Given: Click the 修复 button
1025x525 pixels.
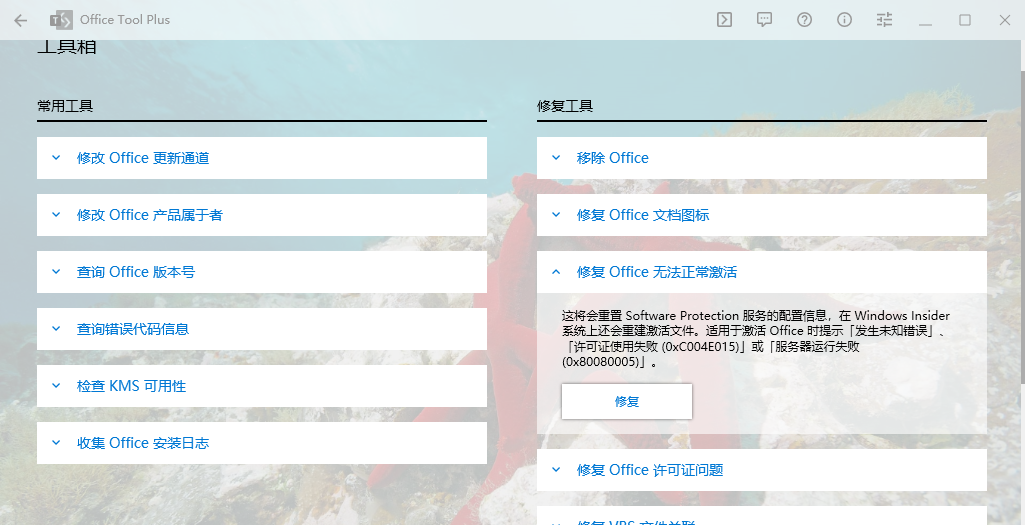Looking at the screenshot, I should click(x=627, y=401).
